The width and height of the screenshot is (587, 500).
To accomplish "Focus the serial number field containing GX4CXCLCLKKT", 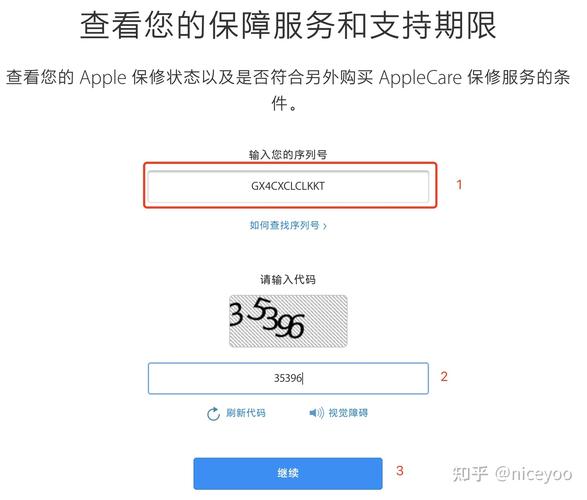I will (288, 186).
